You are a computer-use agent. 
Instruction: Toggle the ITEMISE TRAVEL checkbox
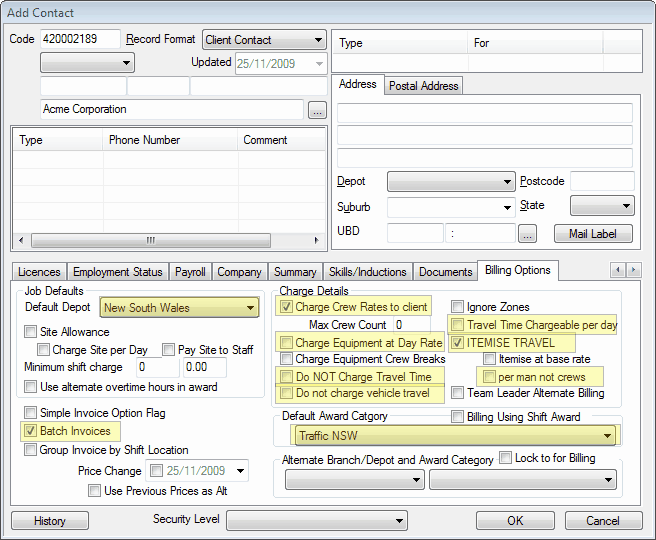click(x=459, y=343)
